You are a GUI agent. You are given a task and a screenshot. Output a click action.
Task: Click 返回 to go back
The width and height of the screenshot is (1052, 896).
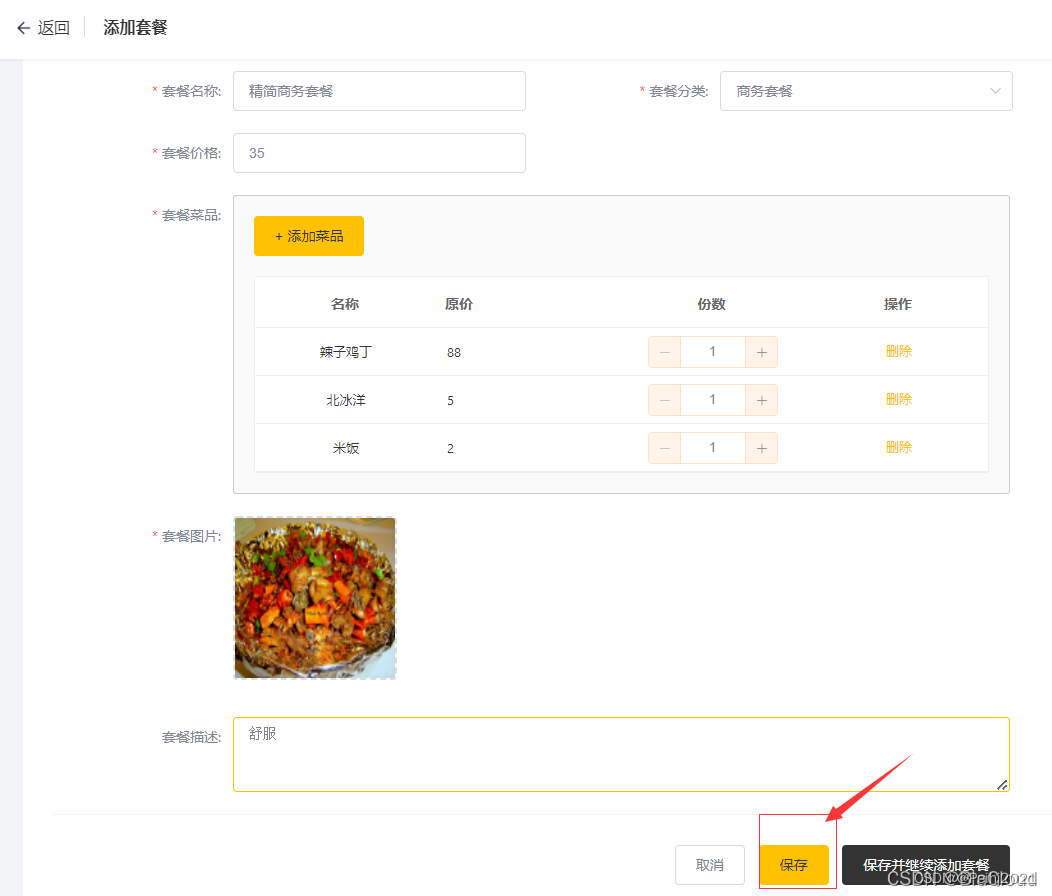pos(52,27)
